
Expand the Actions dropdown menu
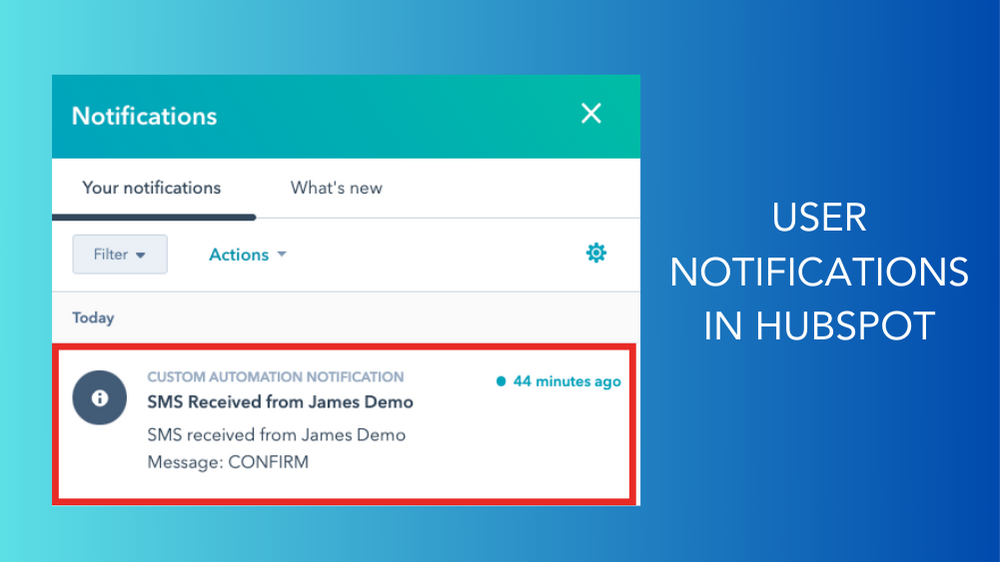(247, 255)
